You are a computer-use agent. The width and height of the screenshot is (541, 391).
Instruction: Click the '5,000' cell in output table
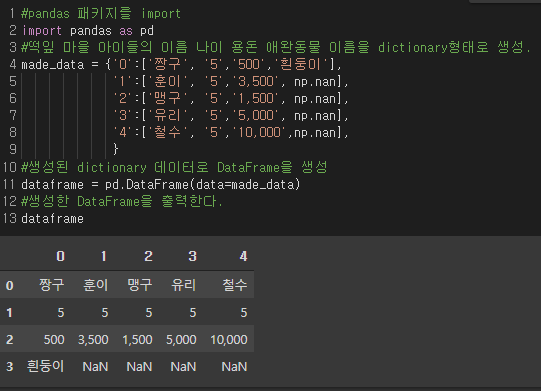pos(181,340)
